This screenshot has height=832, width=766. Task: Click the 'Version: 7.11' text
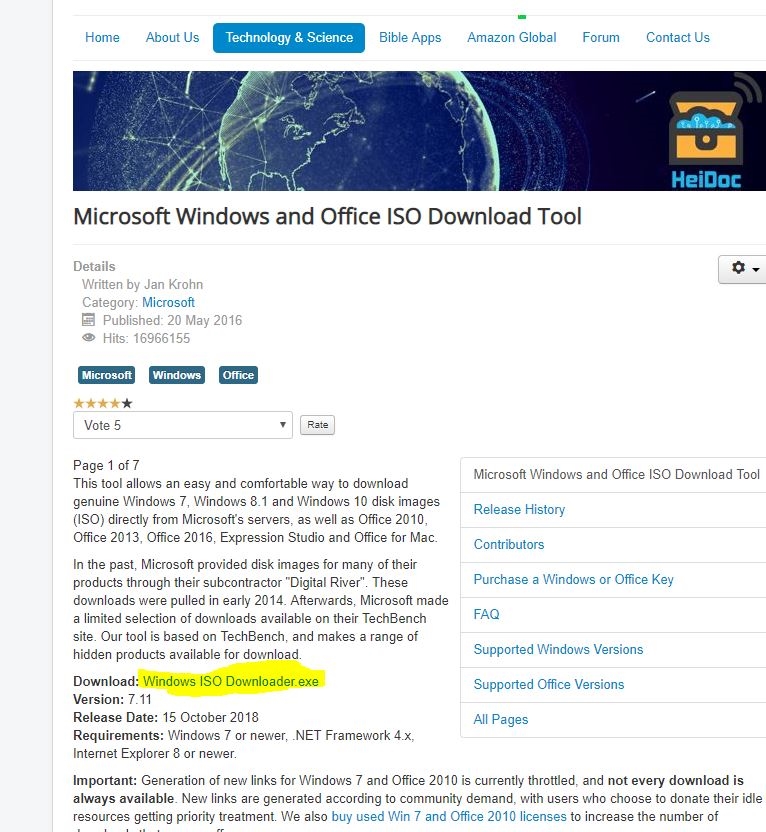112,699
